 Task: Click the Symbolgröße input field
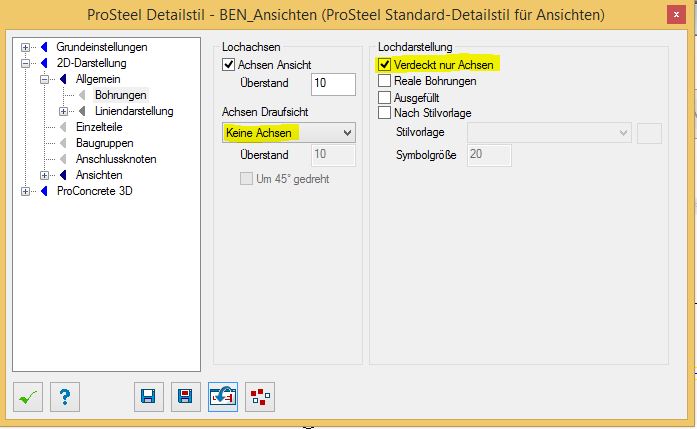(x=489, y=155)
